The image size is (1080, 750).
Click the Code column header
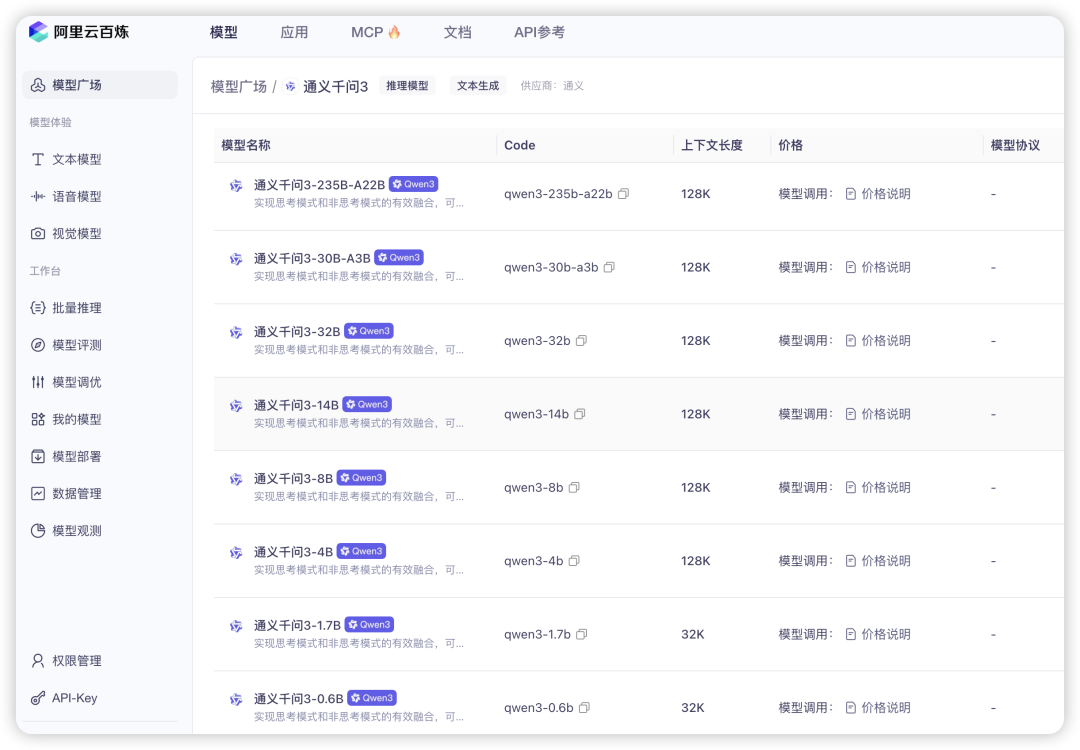(x=519, y=145)
